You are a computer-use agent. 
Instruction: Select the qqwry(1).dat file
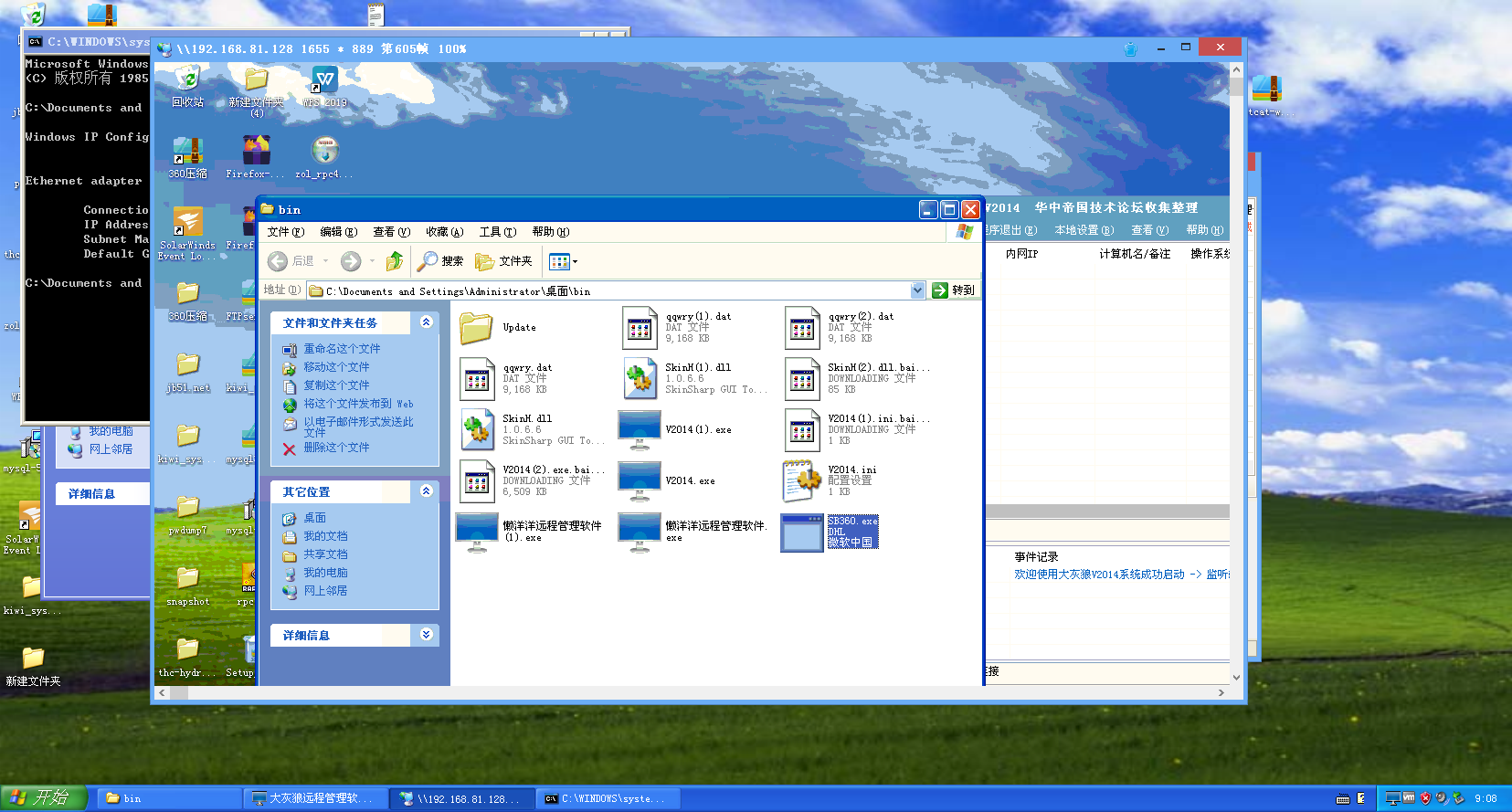pos(677,327)
